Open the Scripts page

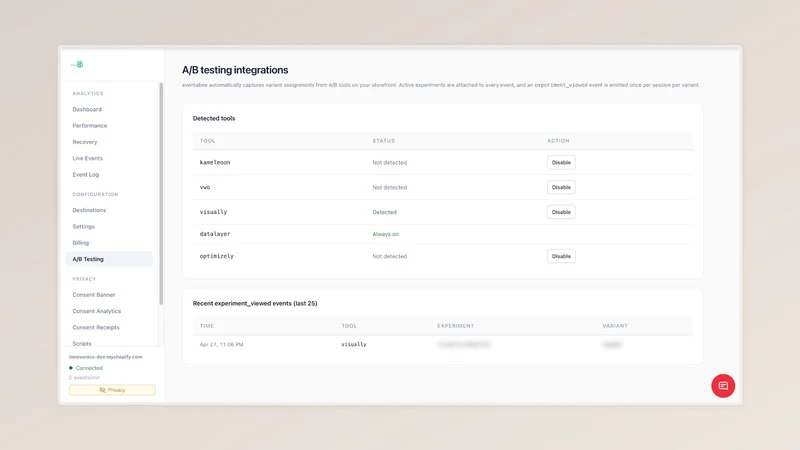coord(82,343)
